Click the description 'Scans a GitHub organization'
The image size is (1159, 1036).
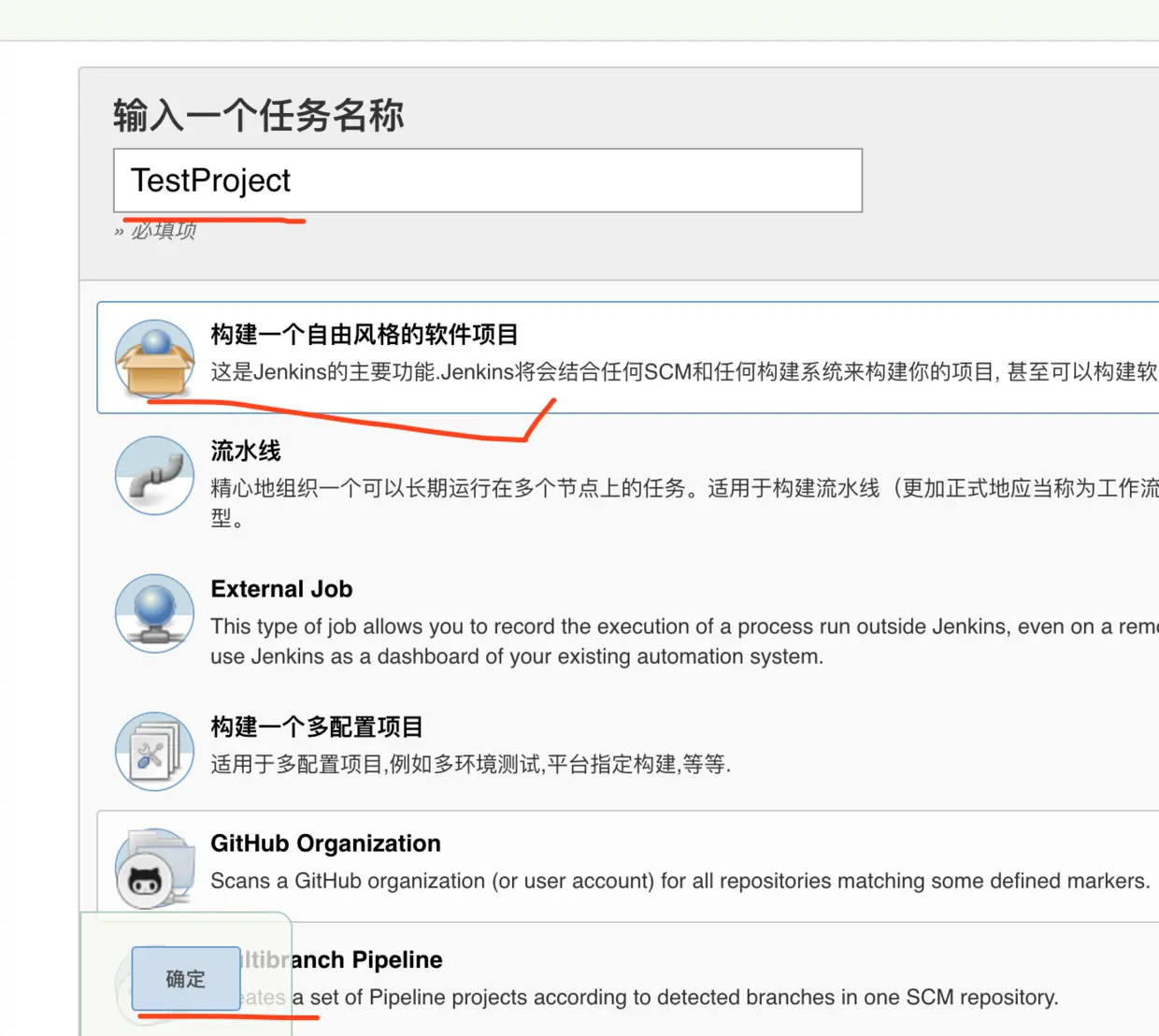tap(680, 881)
